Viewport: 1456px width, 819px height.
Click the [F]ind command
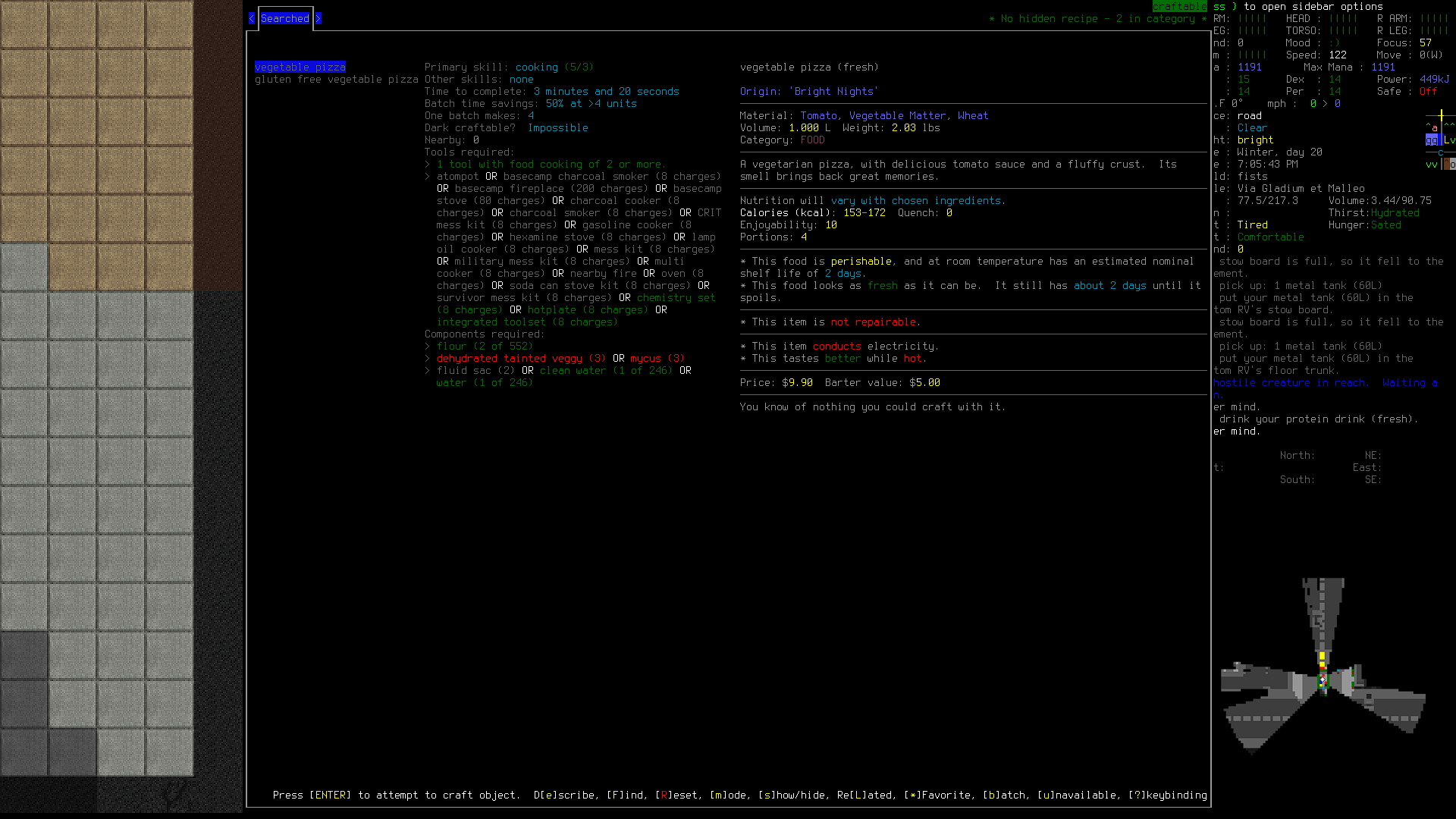point(625,795)
